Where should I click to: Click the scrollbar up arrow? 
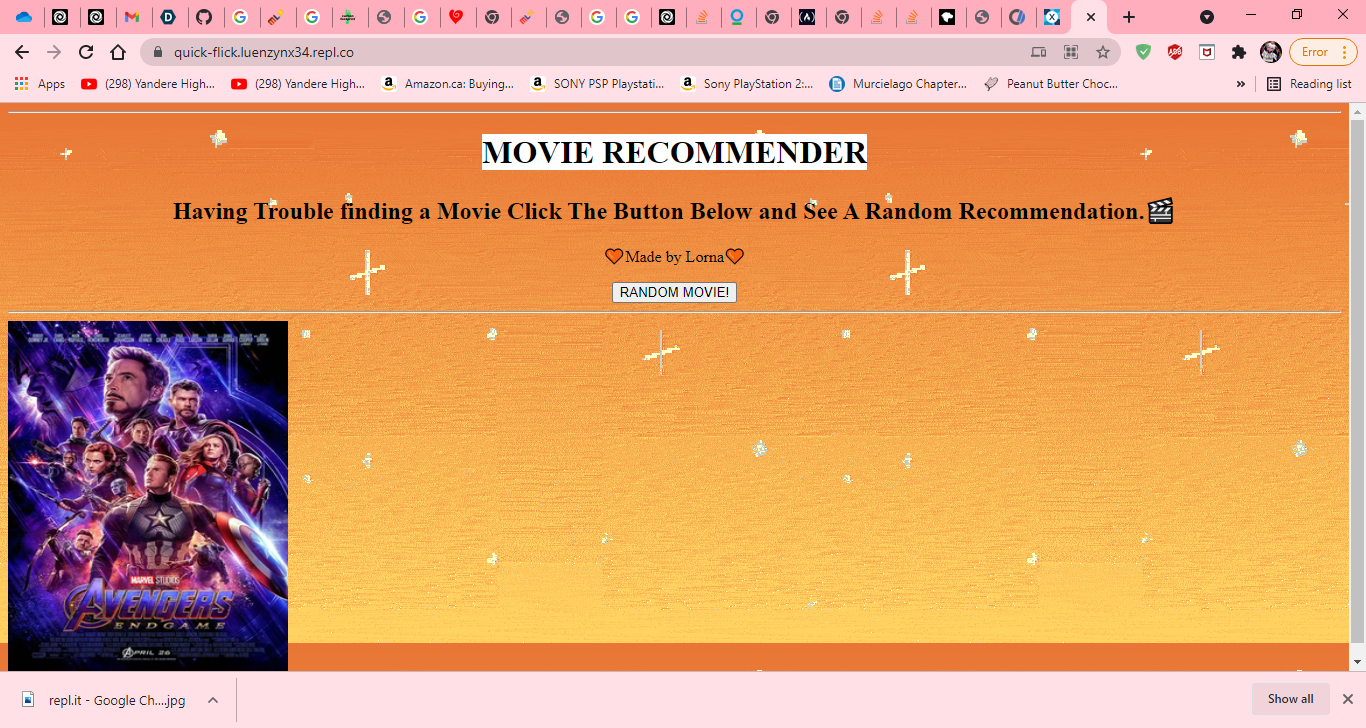pyautogui.click(x=1357, y=110)
